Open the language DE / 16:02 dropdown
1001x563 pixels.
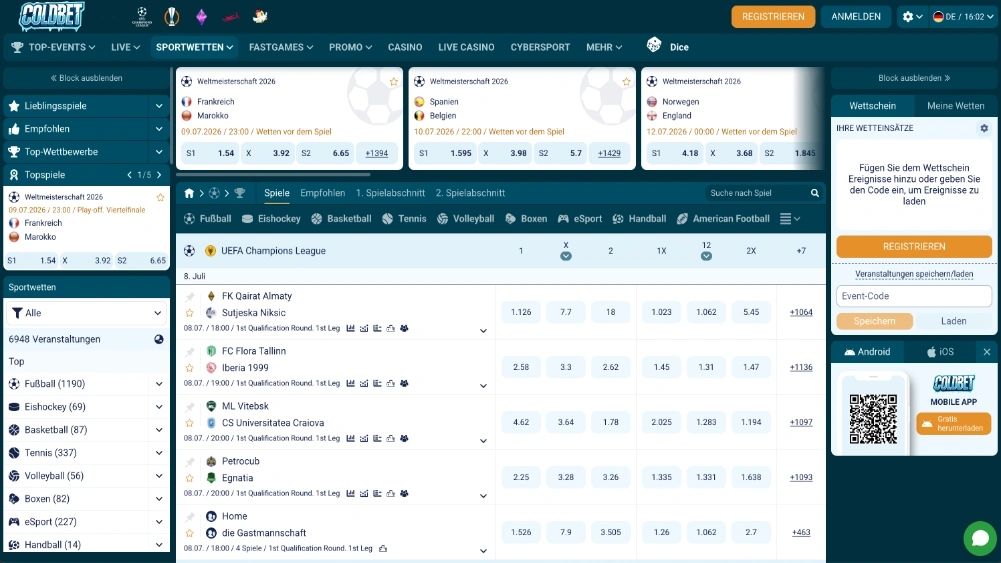[963, 17]
